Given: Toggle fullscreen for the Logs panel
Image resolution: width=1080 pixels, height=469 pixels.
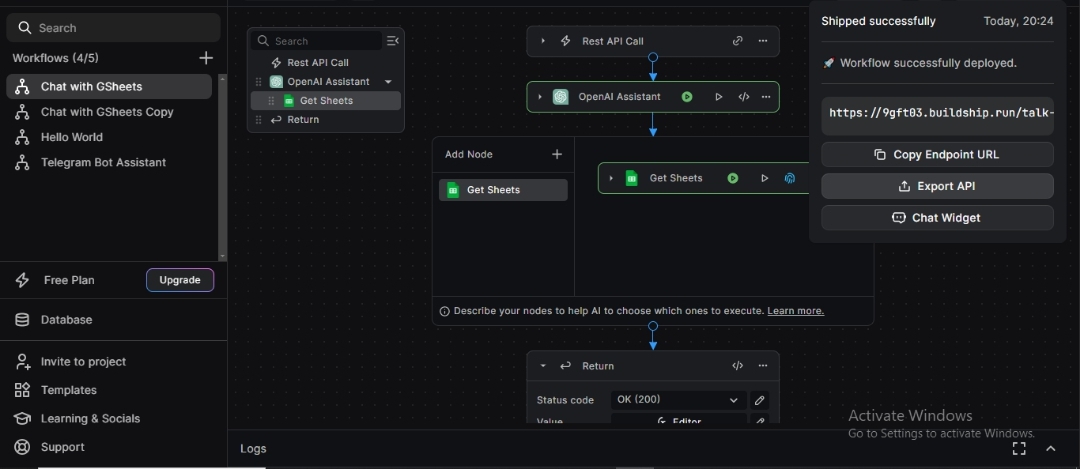Looking at the screenshot, I should (x=1019, y=448).
